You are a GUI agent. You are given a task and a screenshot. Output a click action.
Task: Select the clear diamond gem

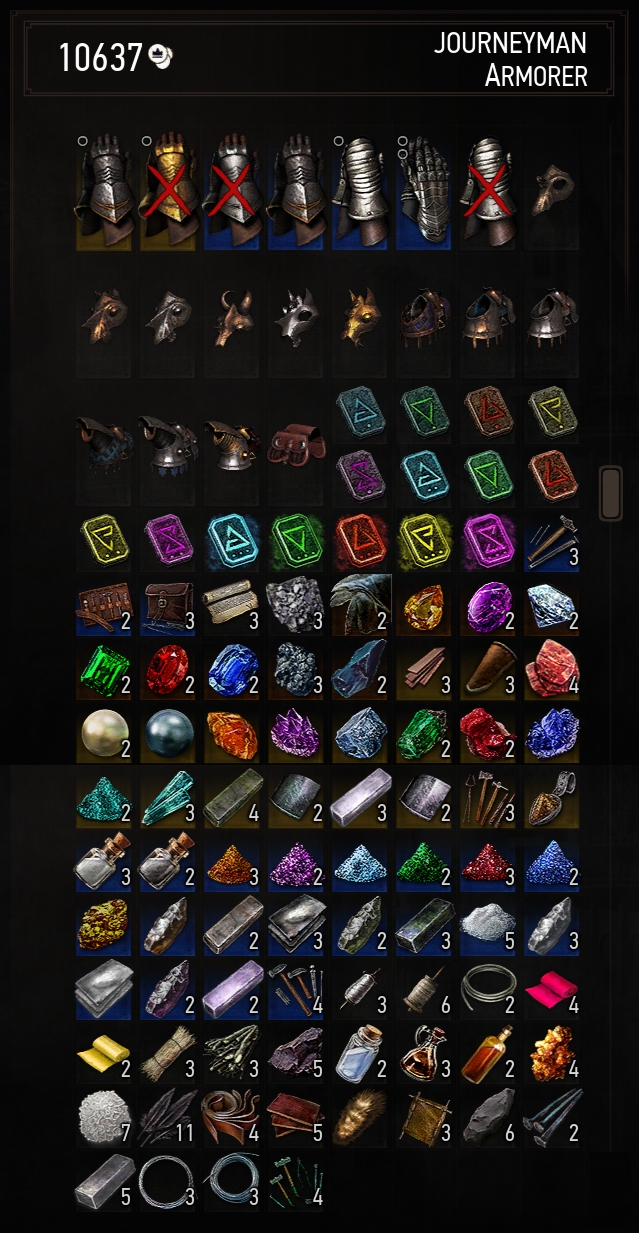[552, 606]
